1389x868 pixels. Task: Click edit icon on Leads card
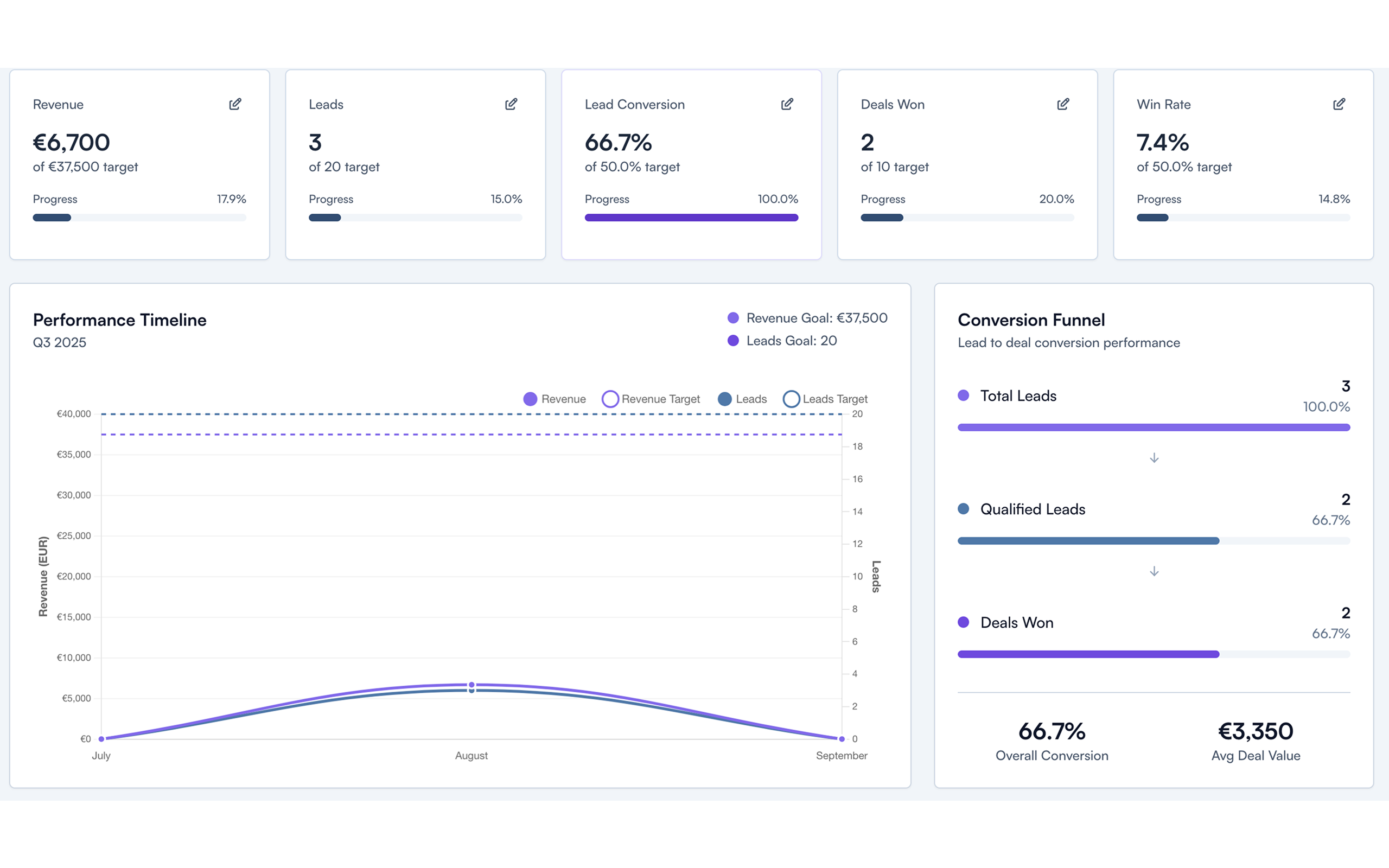click(511, 104)
